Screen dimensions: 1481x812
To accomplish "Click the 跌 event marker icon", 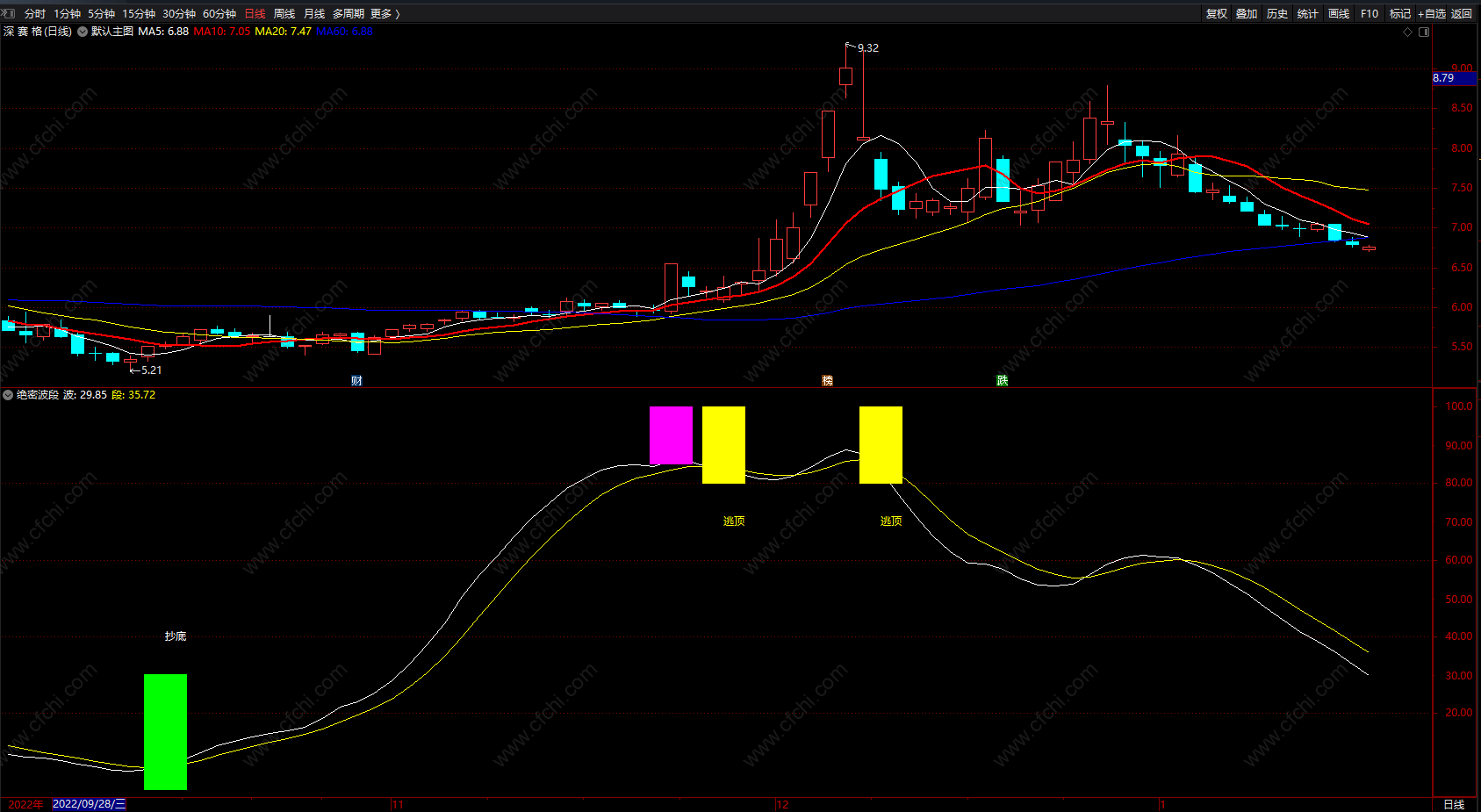I will click(x=1002, y=380).
